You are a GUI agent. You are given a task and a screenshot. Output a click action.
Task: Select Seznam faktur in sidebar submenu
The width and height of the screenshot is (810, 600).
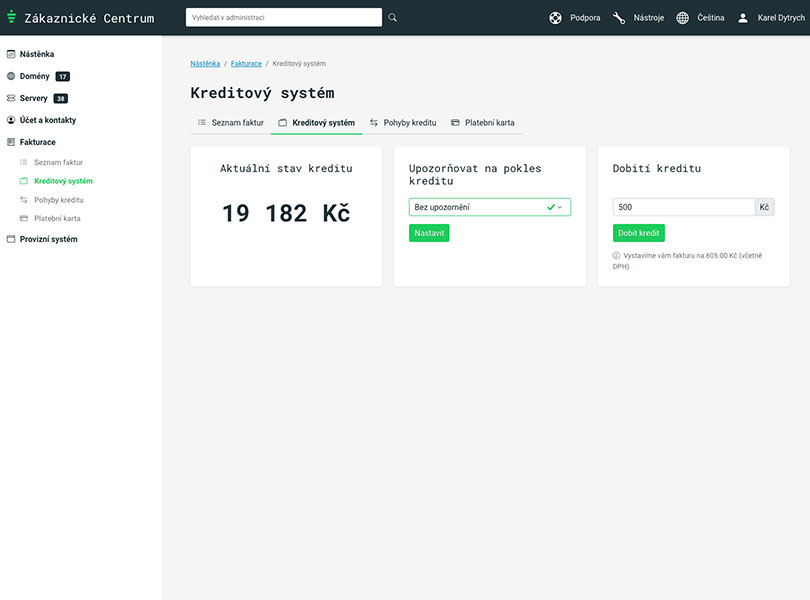[x=58, y=162]
